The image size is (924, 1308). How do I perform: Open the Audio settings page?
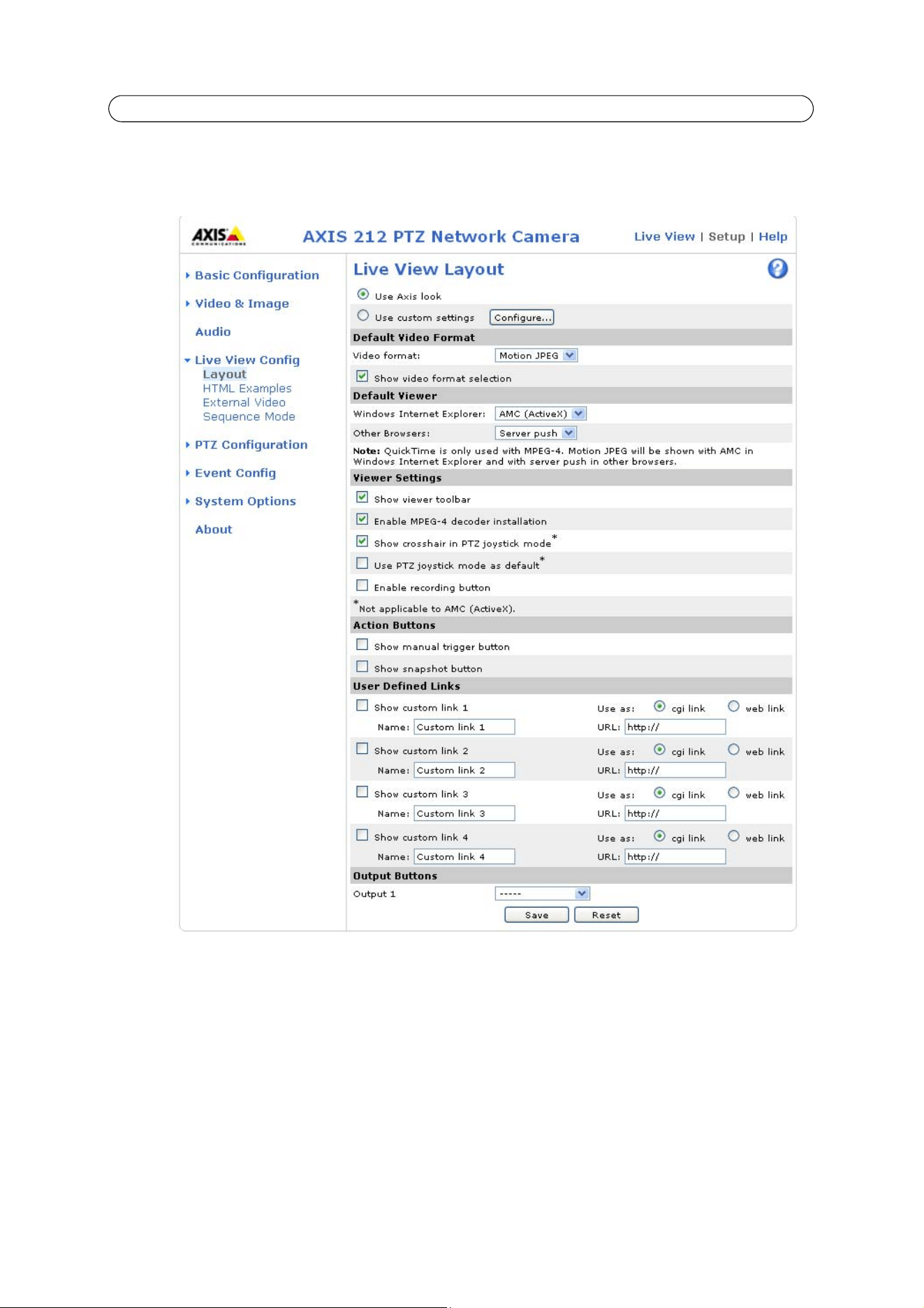213,332
